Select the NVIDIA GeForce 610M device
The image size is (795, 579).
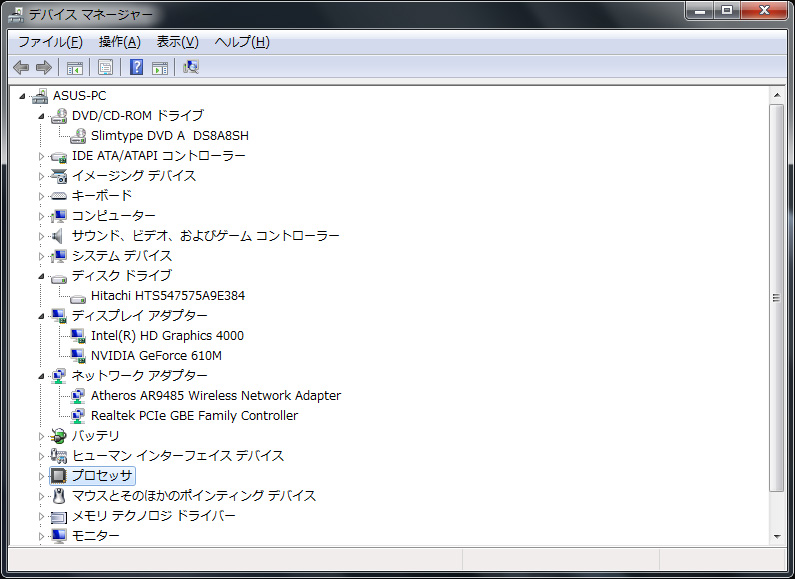(x=156, y=355)
